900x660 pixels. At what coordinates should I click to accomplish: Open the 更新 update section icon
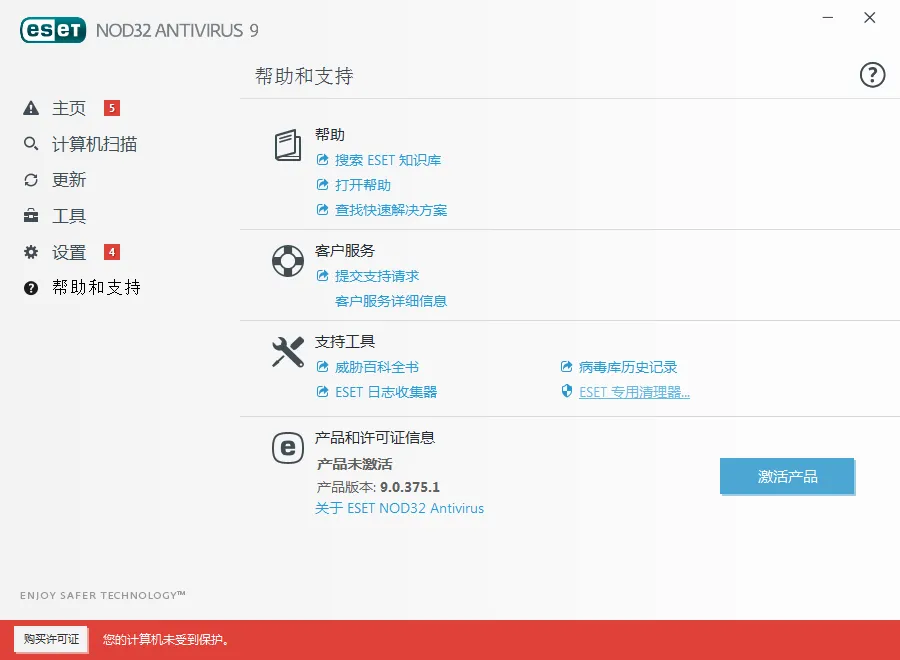(x=30, y=179)
